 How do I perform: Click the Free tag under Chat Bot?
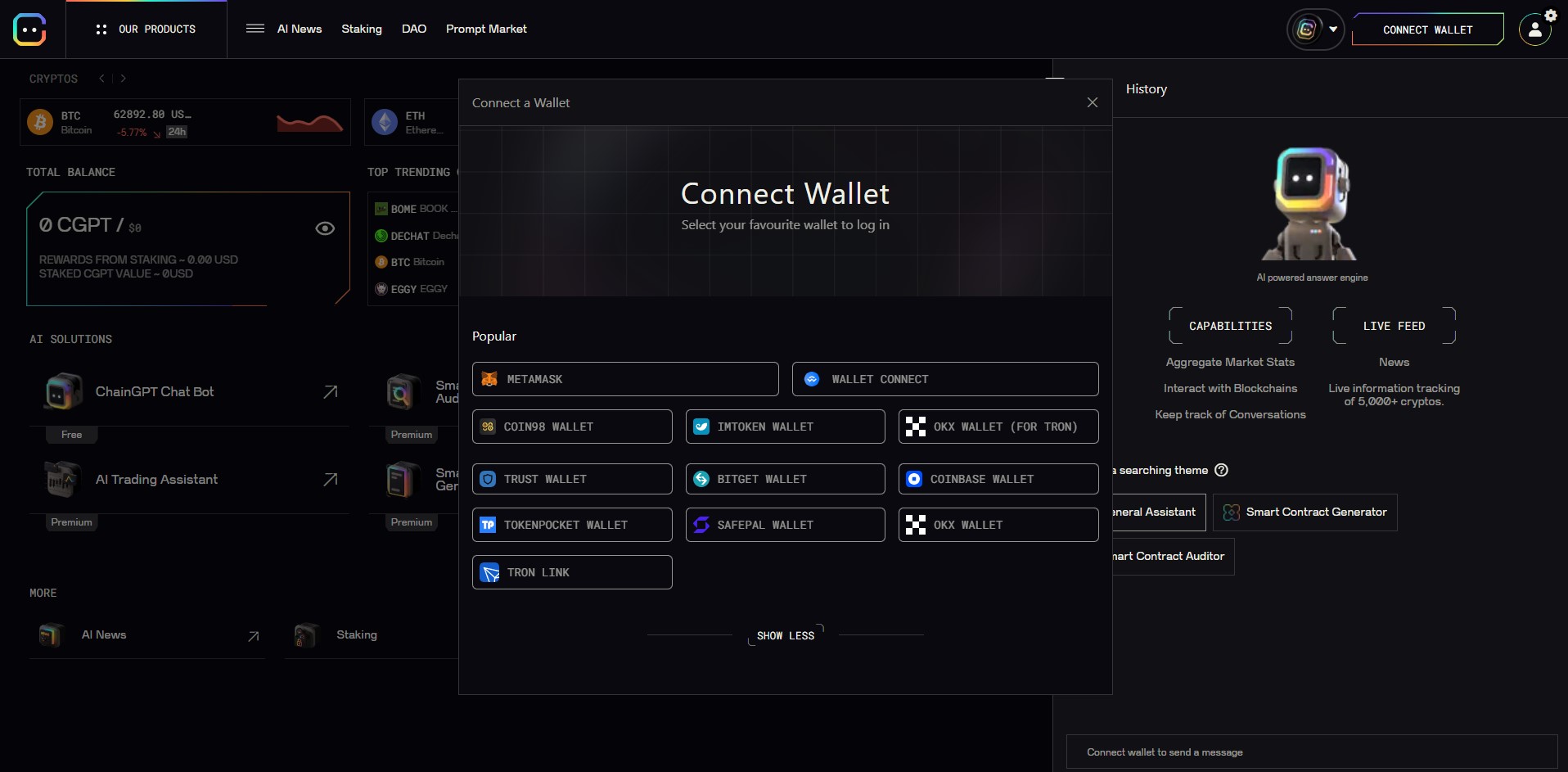[x=72, y=435]
